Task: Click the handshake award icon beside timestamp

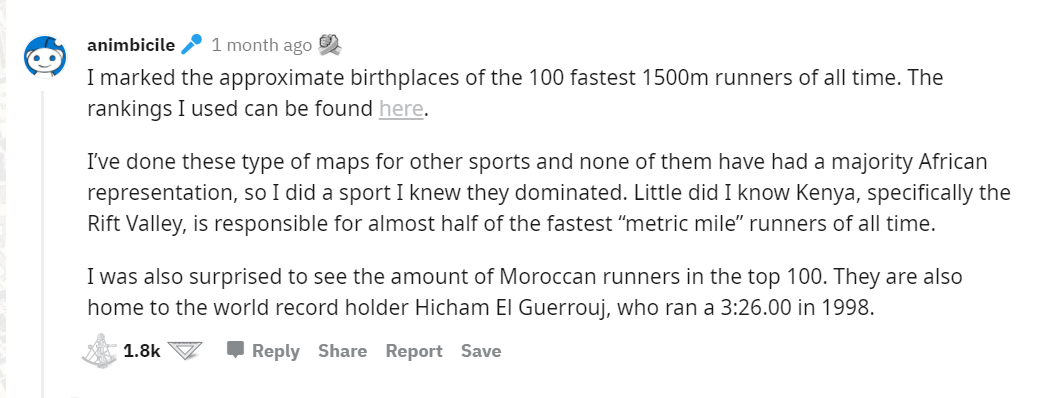Action: coord(330,44)
